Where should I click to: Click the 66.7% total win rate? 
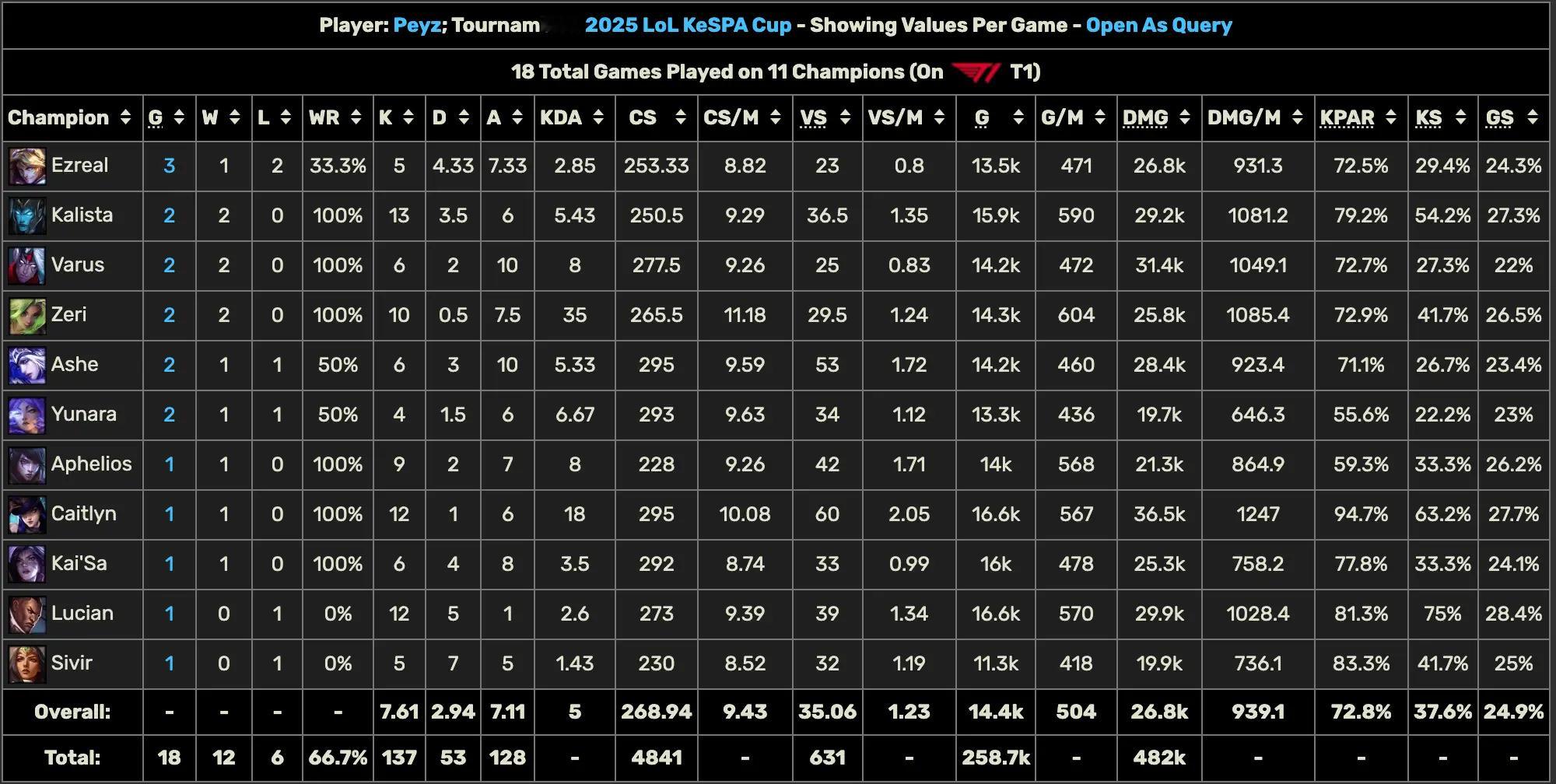(338, 758)
